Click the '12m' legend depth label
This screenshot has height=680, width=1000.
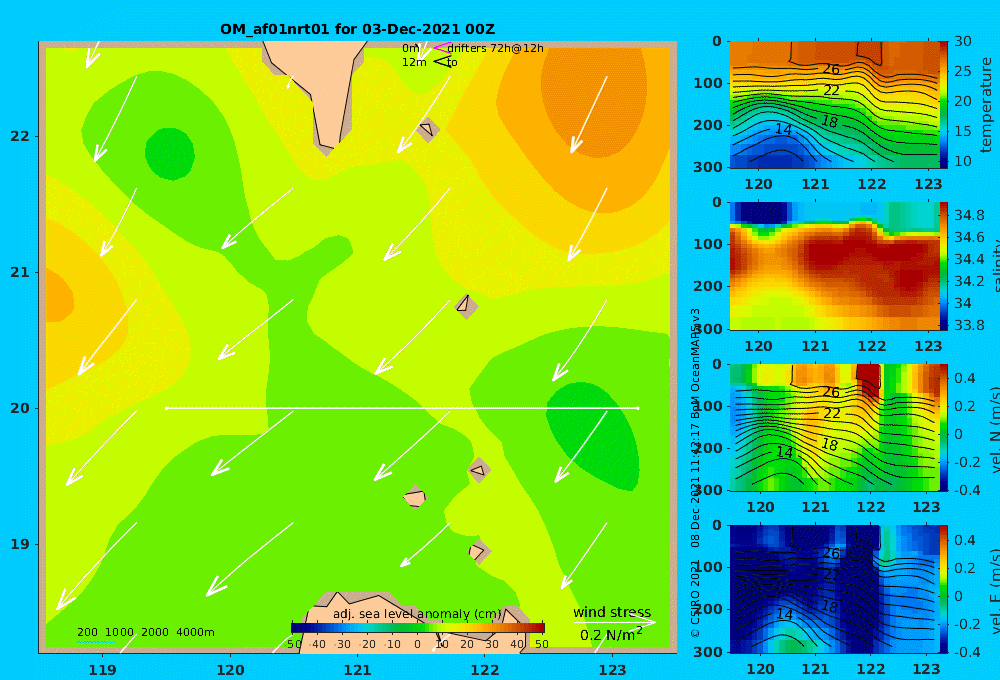click(x=414, y=62)
